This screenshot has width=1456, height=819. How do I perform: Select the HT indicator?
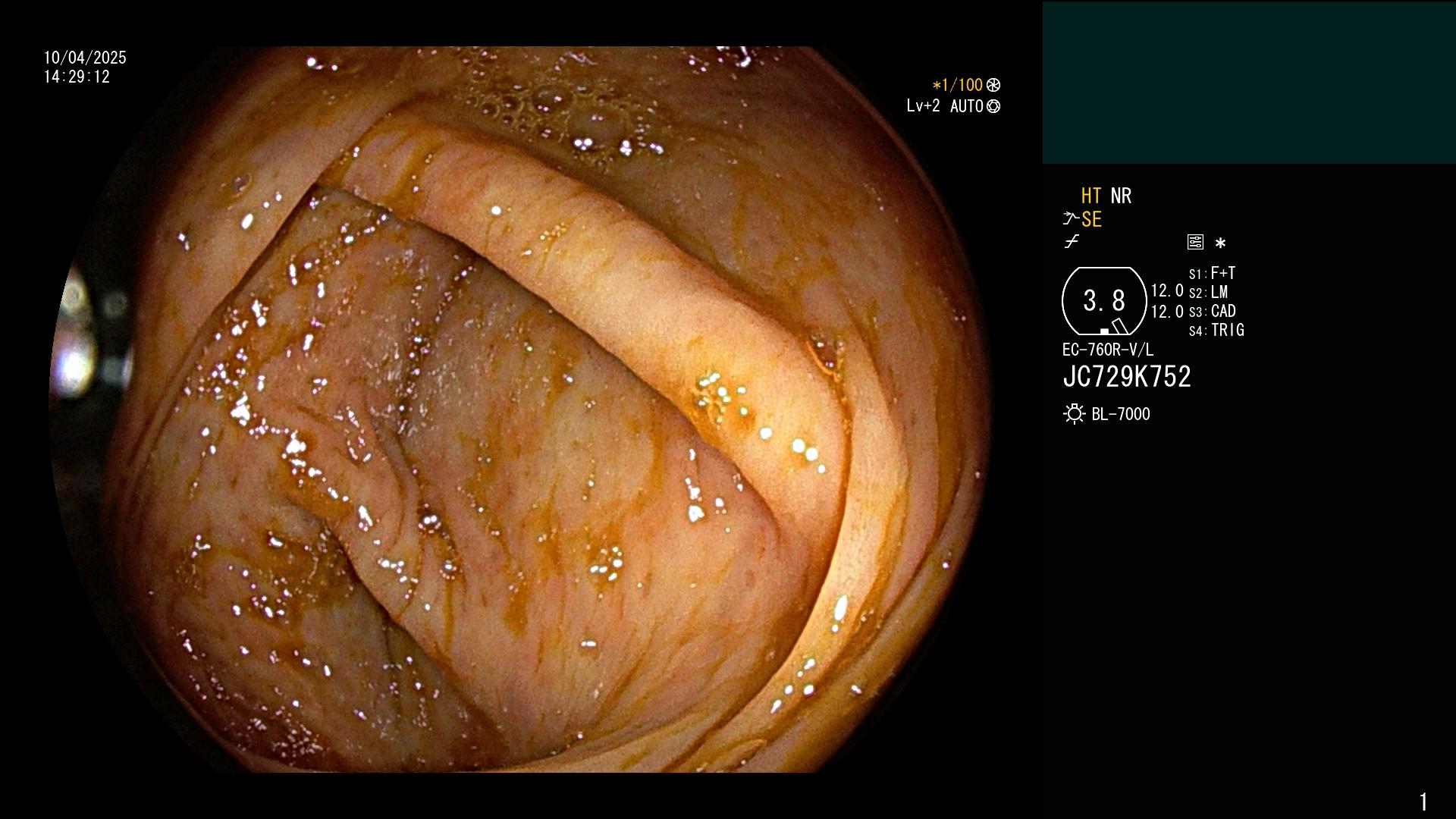(x=1091, y=196)
